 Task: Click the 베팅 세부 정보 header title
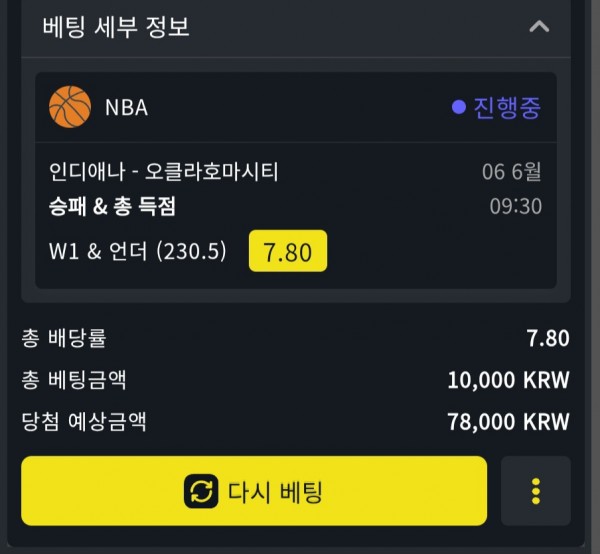(x=116, y=27)
